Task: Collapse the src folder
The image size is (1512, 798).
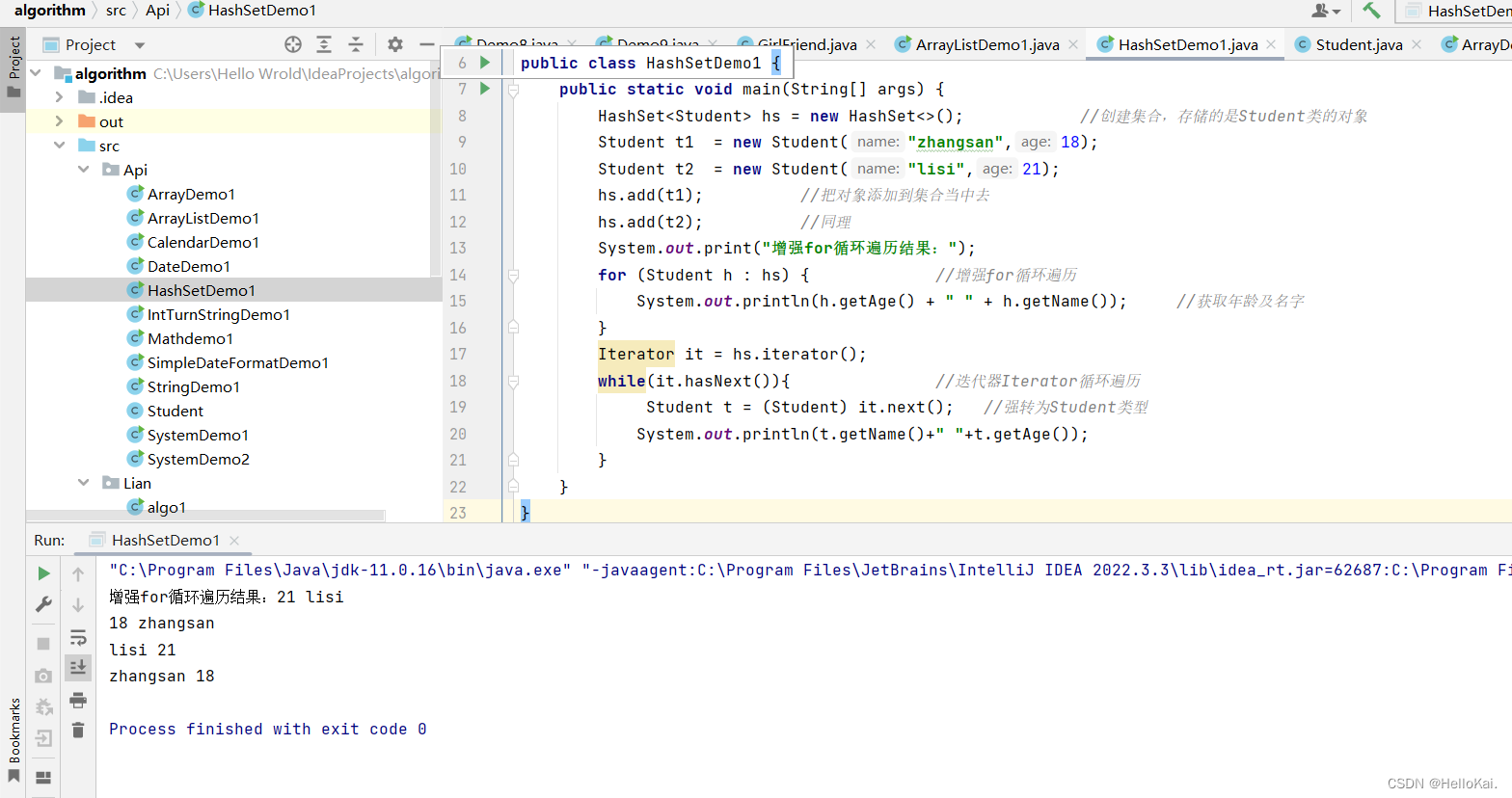Action: coord(59,146)
